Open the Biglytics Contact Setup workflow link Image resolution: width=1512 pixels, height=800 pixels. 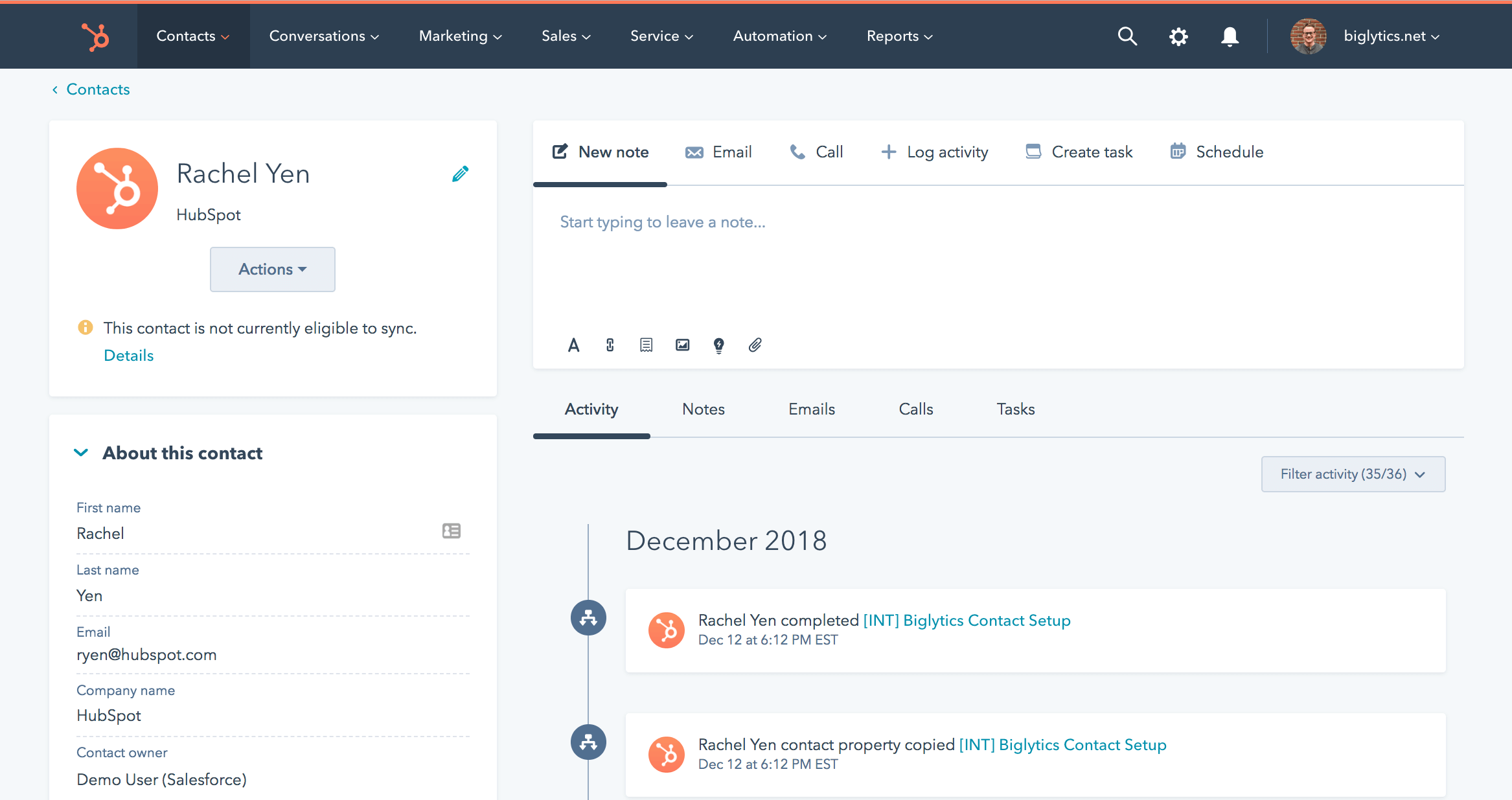coord(967,620)
